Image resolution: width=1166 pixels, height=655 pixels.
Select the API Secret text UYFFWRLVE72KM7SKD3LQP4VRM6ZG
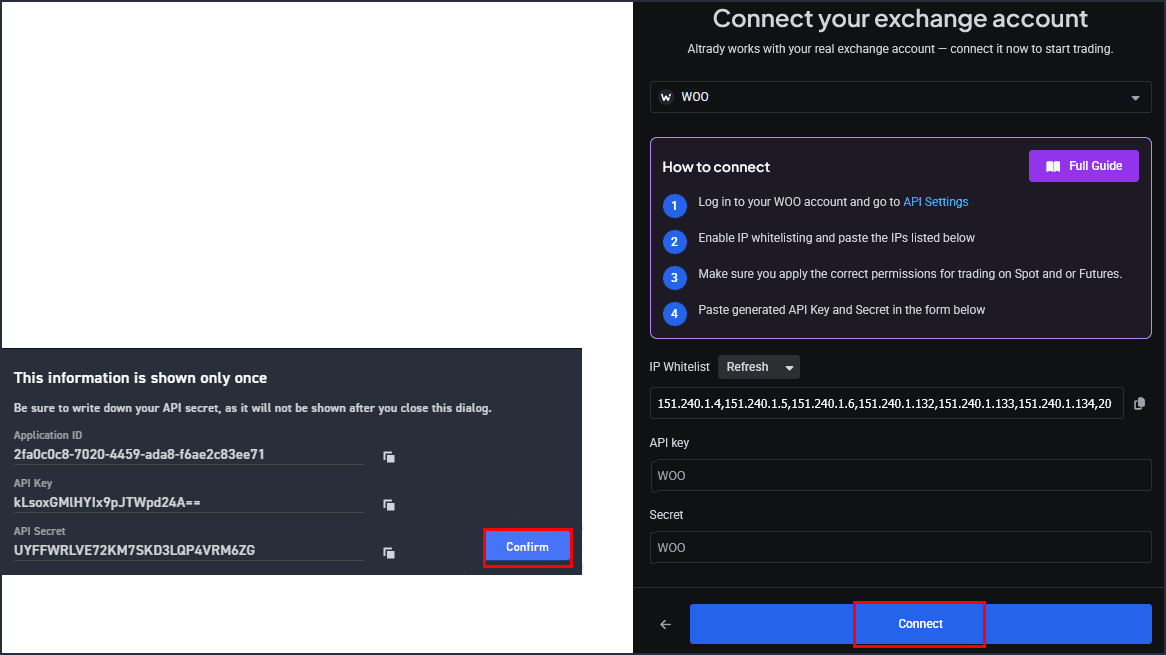pos(135,550)
